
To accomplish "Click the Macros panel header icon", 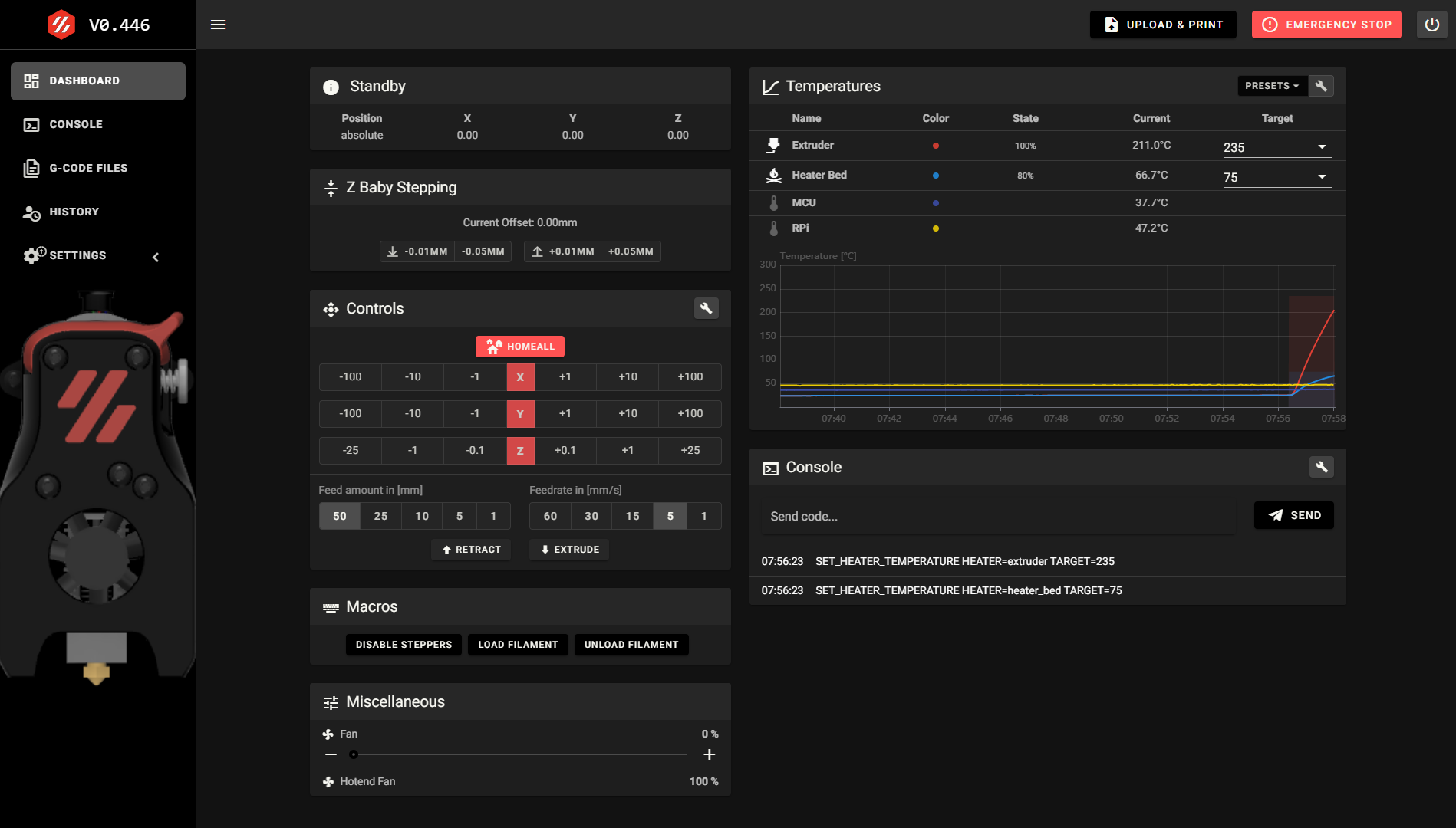I will [331, 607].
